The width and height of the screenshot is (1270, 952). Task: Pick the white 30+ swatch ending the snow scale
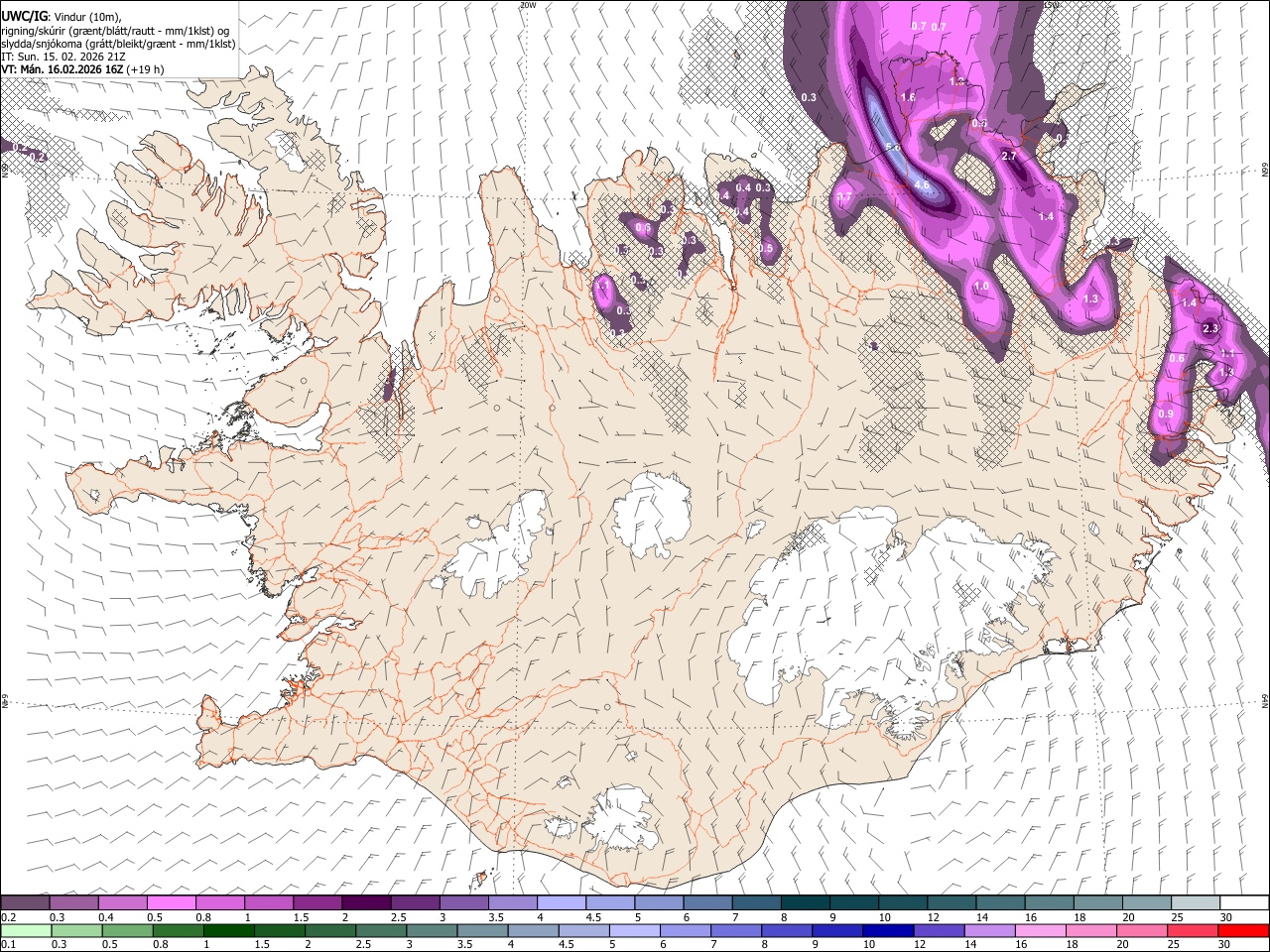(x=1243, y=903)
